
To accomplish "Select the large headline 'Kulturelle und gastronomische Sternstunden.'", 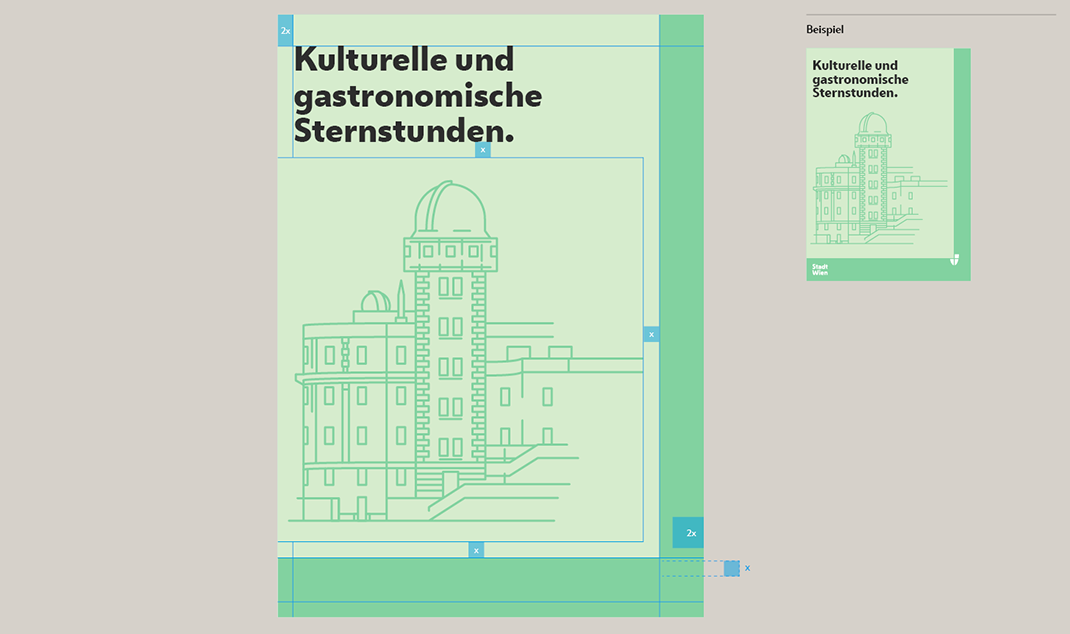I will coord(418,95).
